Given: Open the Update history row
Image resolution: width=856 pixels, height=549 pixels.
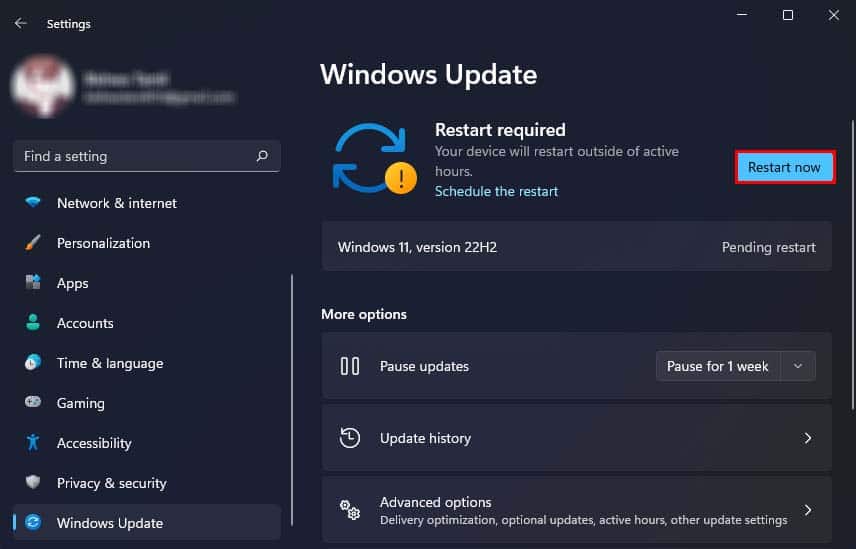Looking at the screenshot, I should [576, 438].
